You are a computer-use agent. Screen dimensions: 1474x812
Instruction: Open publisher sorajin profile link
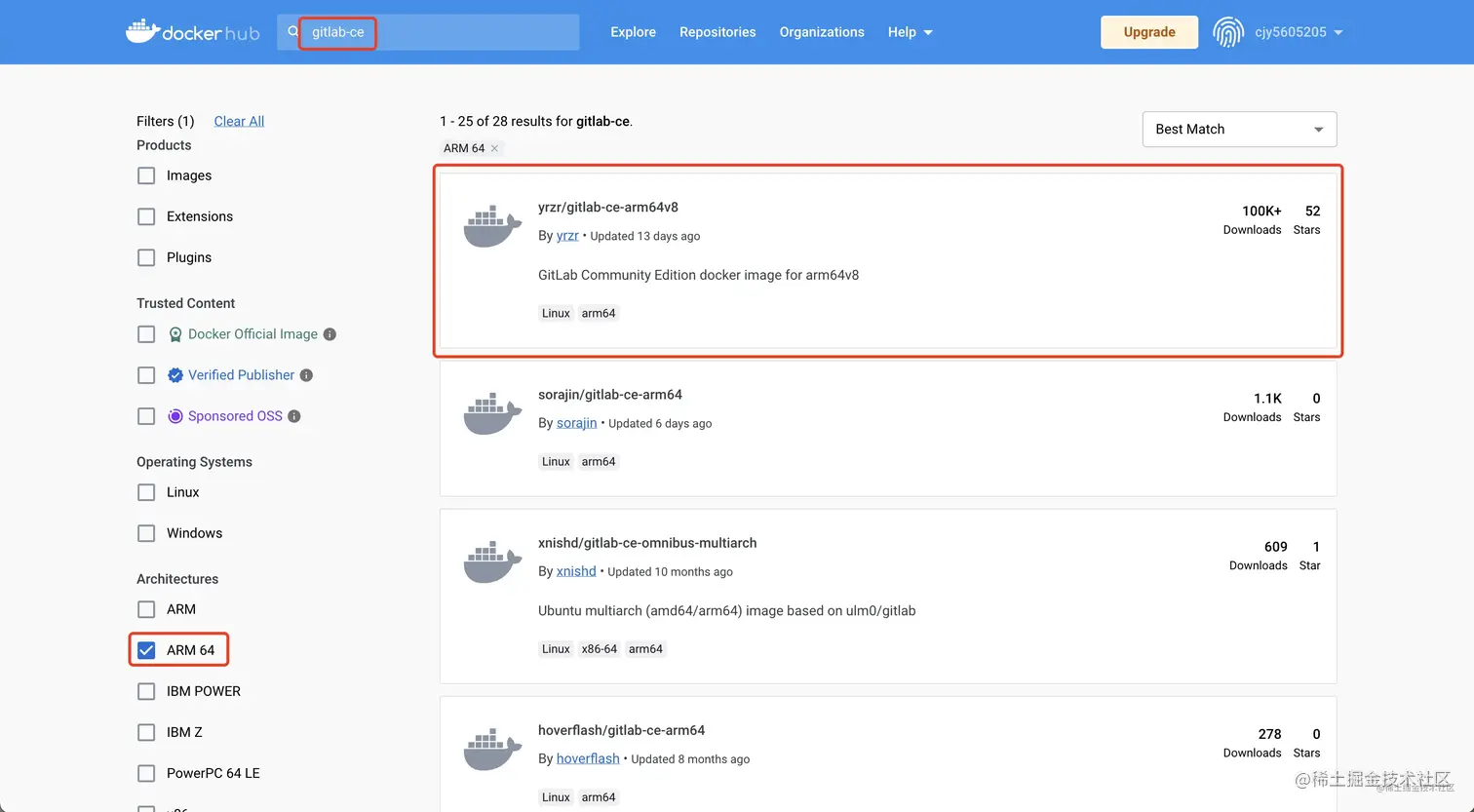(576, 423)
